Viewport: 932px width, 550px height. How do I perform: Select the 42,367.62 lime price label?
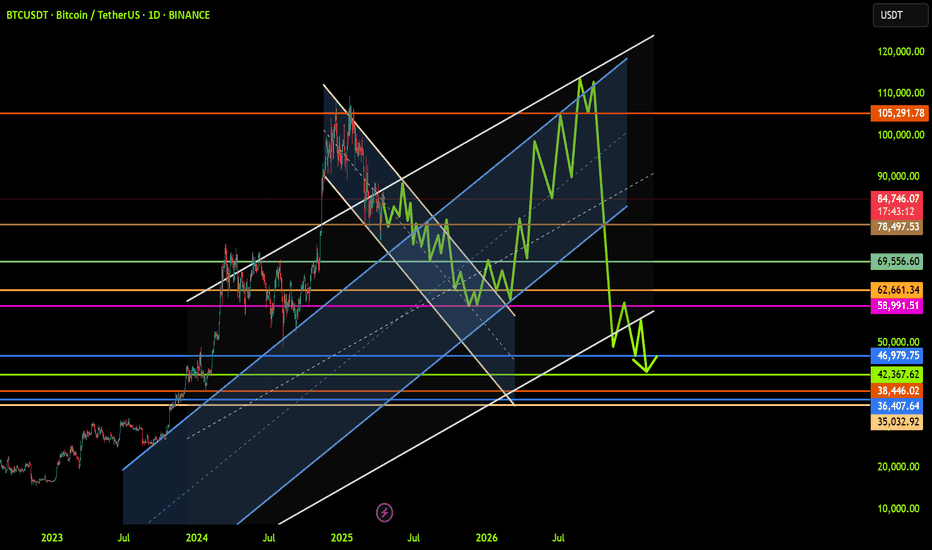(x=897, y=375)
